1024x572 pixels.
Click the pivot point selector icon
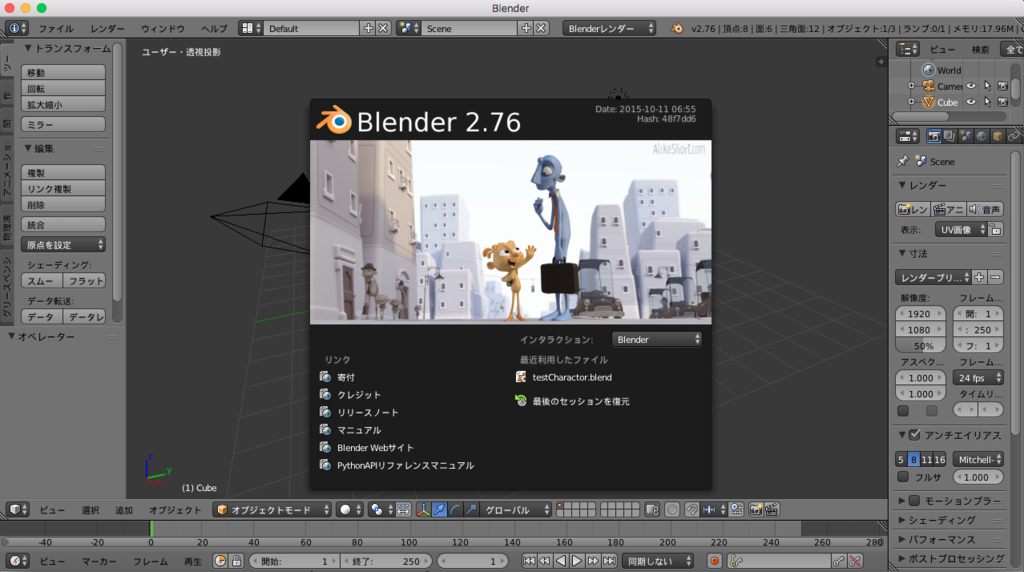click(x=380, y=510)
